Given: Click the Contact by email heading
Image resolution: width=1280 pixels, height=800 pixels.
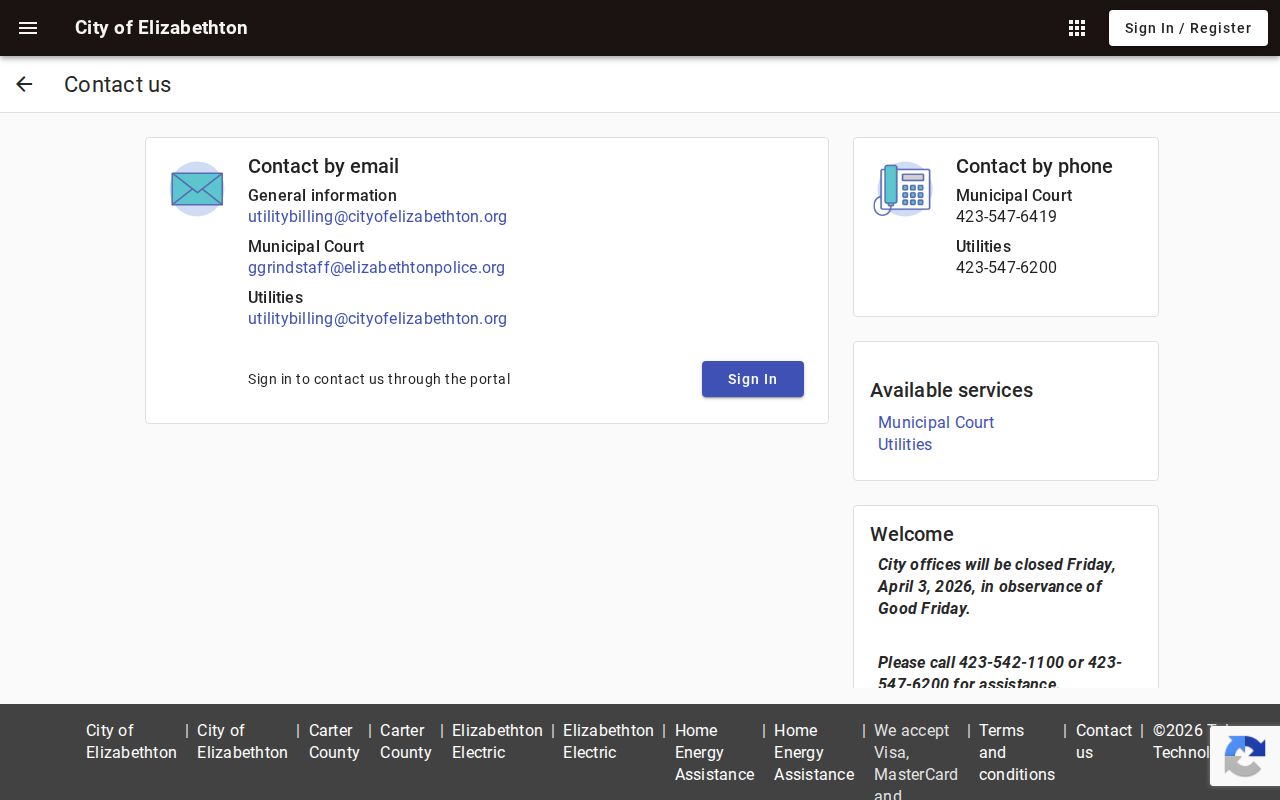Looking at the screenshot, I should [x=323, y=166].
